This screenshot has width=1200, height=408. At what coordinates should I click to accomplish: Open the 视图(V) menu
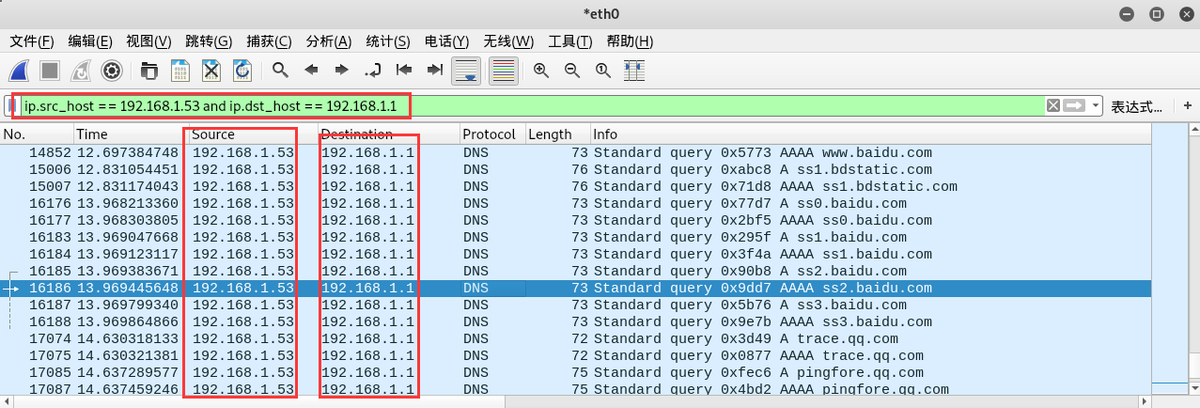point(149,41)
